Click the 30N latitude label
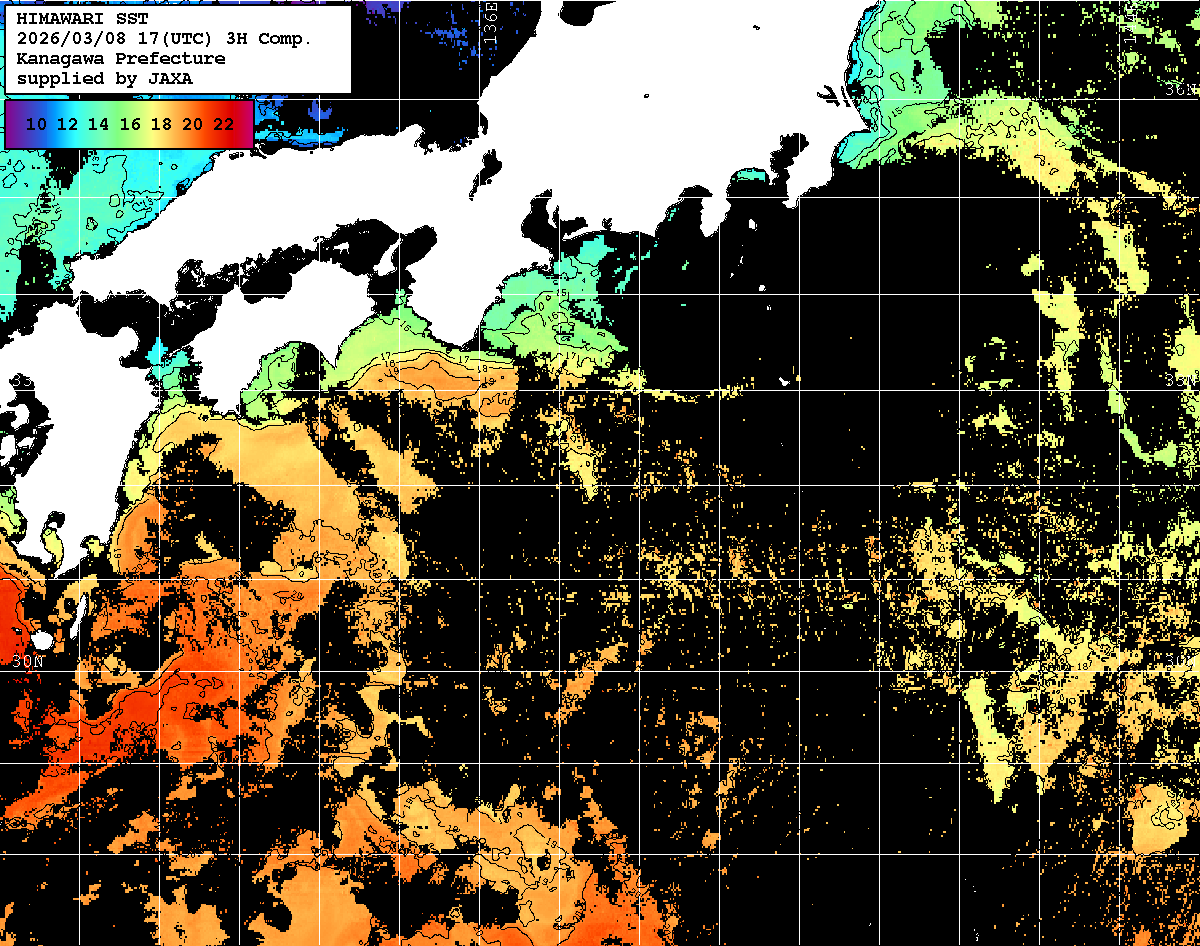Image resolution: width=1200 pixels, height=946 pixels. [x=28, y=661]
